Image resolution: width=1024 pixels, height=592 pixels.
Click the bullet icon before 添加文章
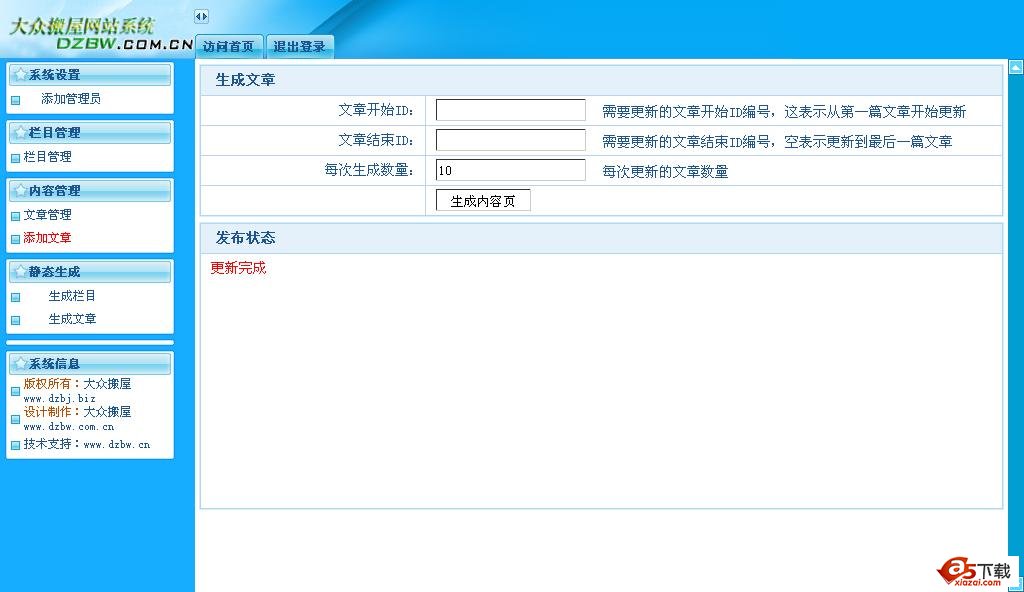tap(16, 240)
